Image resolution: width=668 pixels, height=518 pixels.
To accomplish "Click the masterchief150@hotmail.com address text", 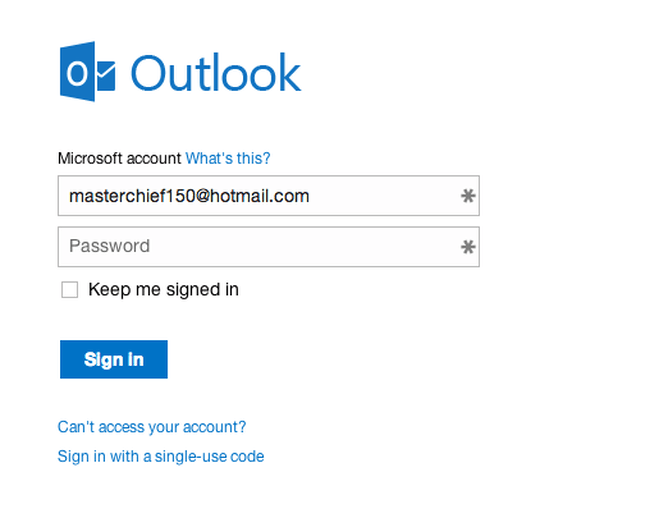I will click(189, 196).
